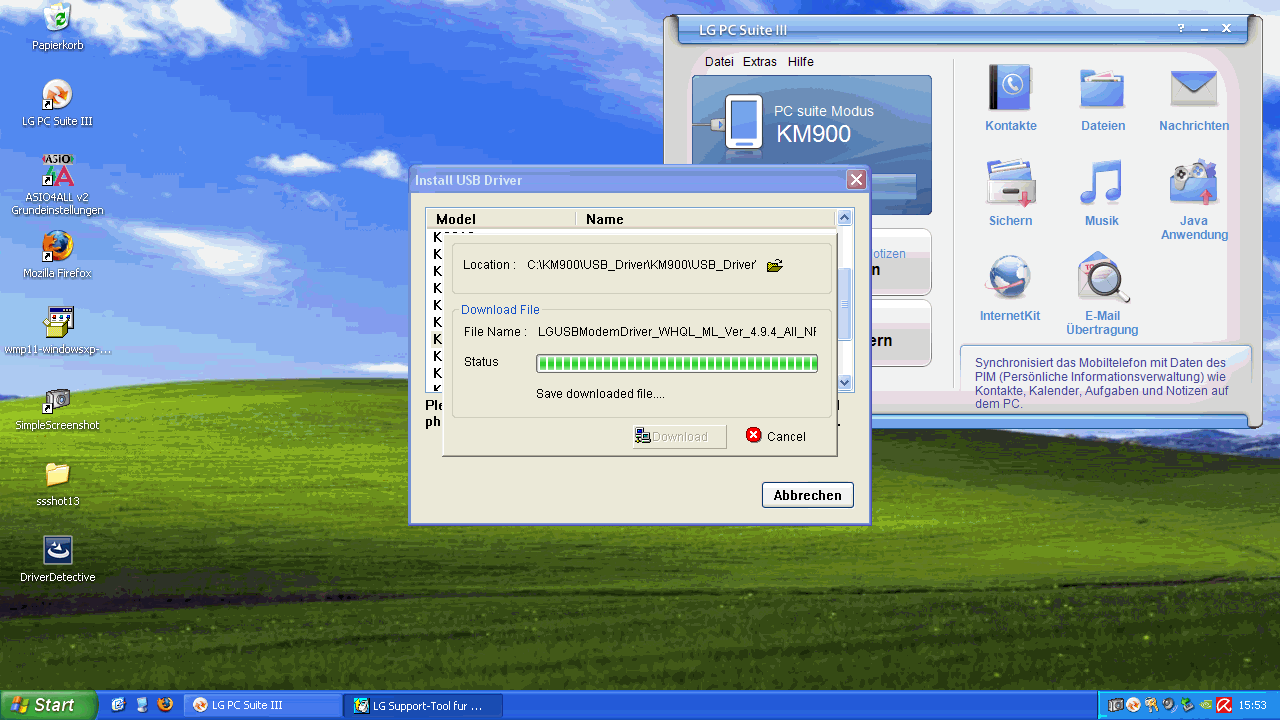Open Datei menu in LG PC Suite
This screenshot has width=1280, height=720.
pyautogui.click(x=719, y=62)
